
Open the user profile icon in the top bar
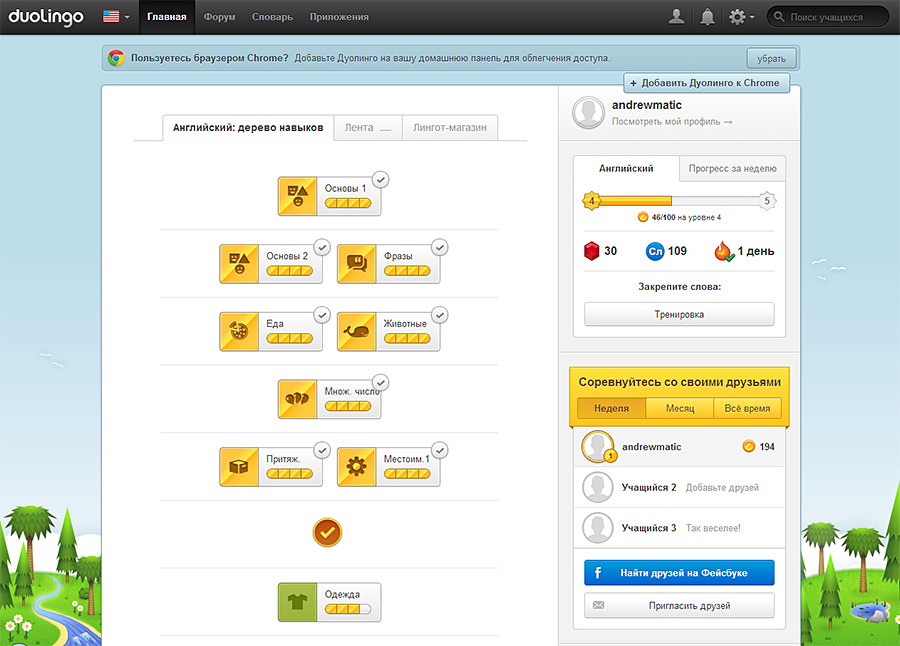pos(677,17)
